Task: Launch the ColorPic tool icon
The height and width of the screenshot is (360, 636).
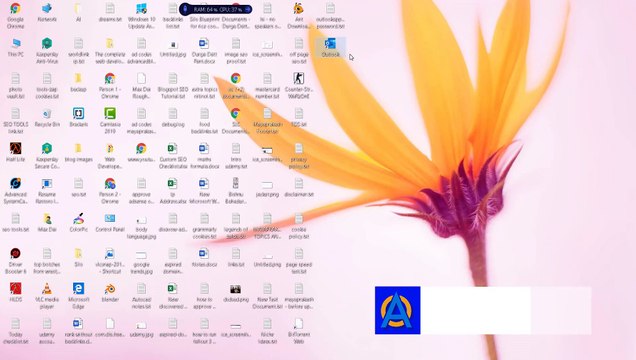Action: pos(79,222)
